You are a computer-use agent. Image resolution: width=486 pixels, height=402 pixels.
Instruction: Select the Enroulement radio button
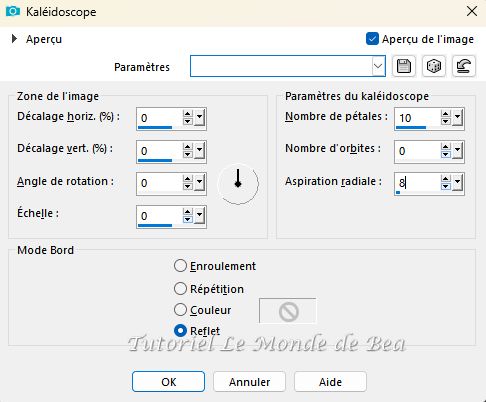tap(180, 266)
